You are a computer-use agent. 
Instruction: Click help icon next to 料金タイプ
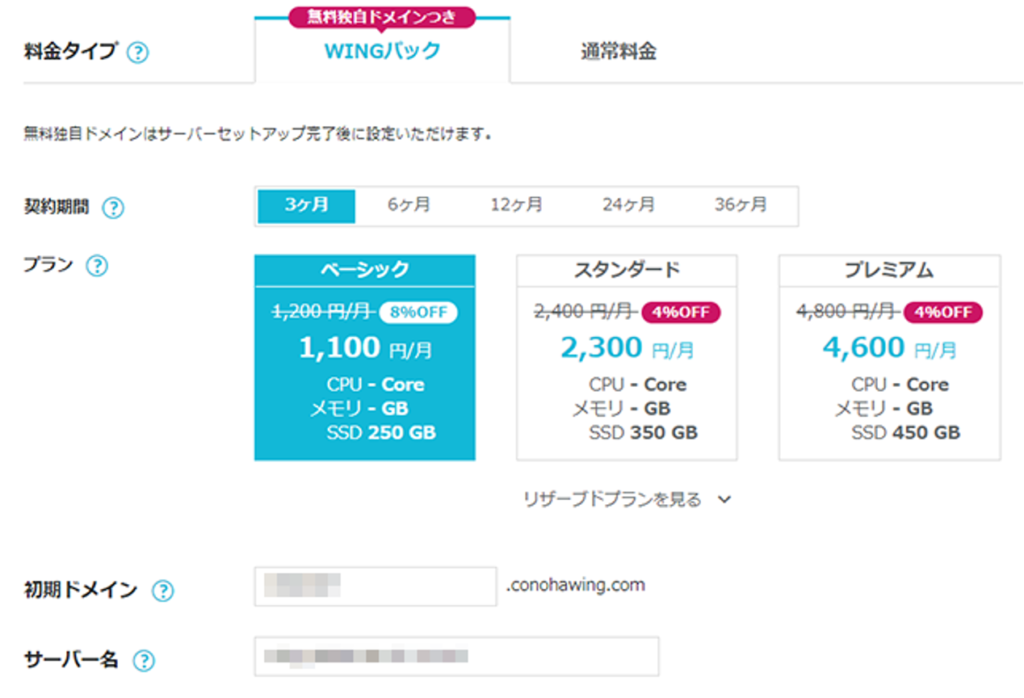[x=138, y=52]
